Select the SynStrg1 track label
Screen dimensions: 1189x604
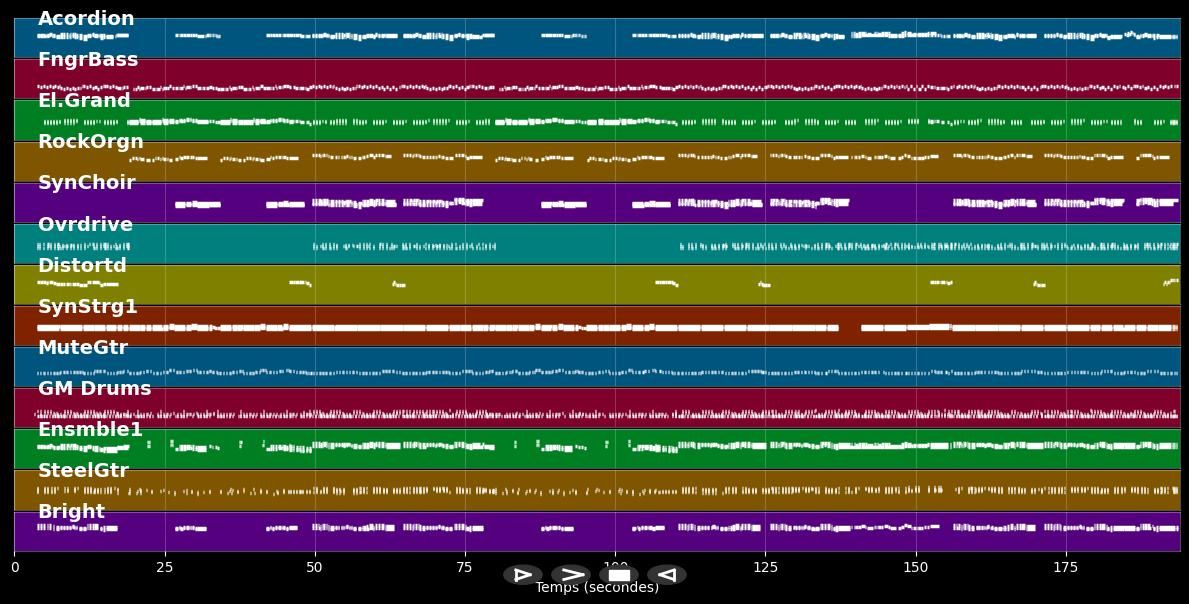tap(88, 307)
